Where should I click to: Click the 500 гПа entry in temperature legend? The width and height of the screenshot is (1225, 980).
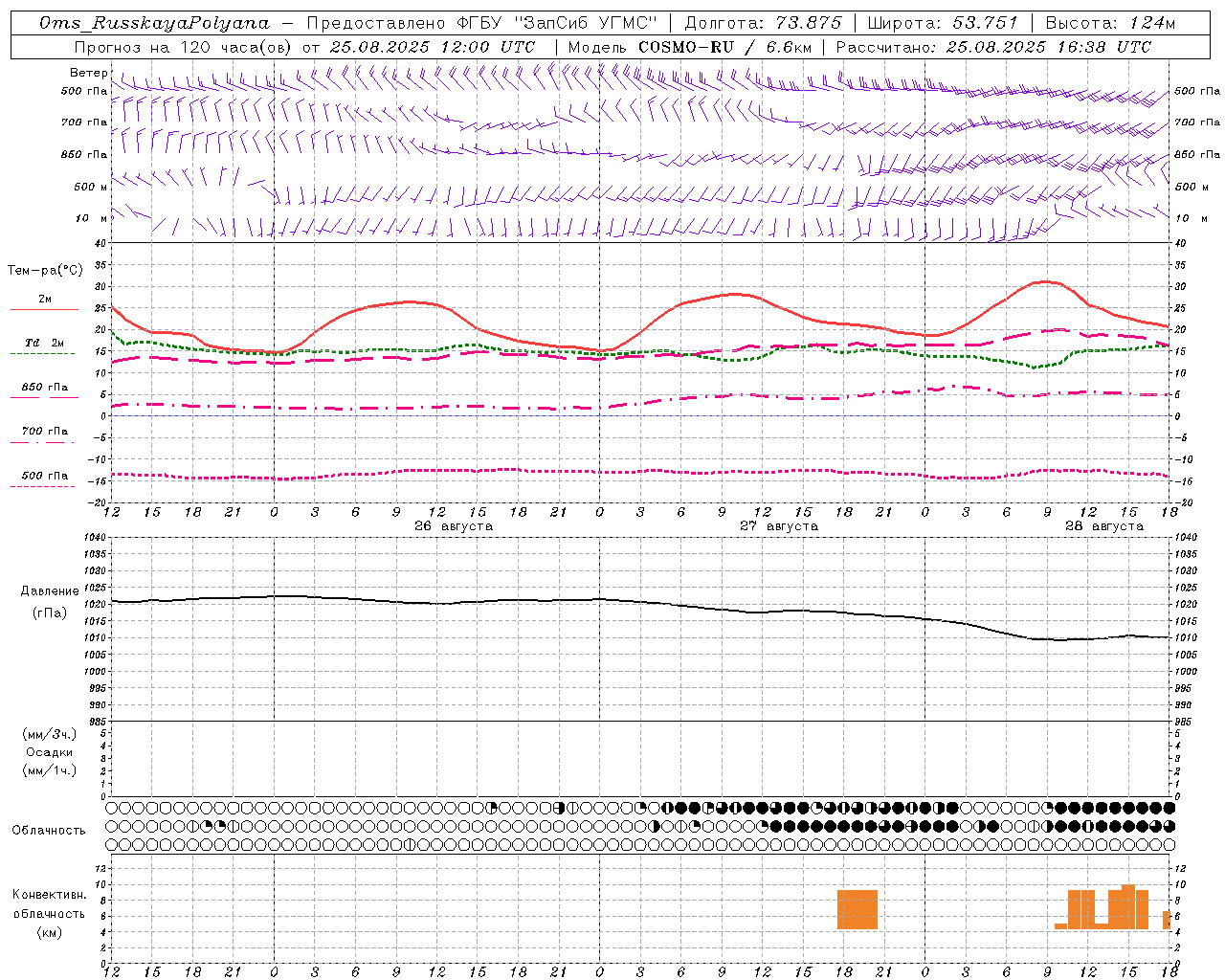click(x=45, y=476)
